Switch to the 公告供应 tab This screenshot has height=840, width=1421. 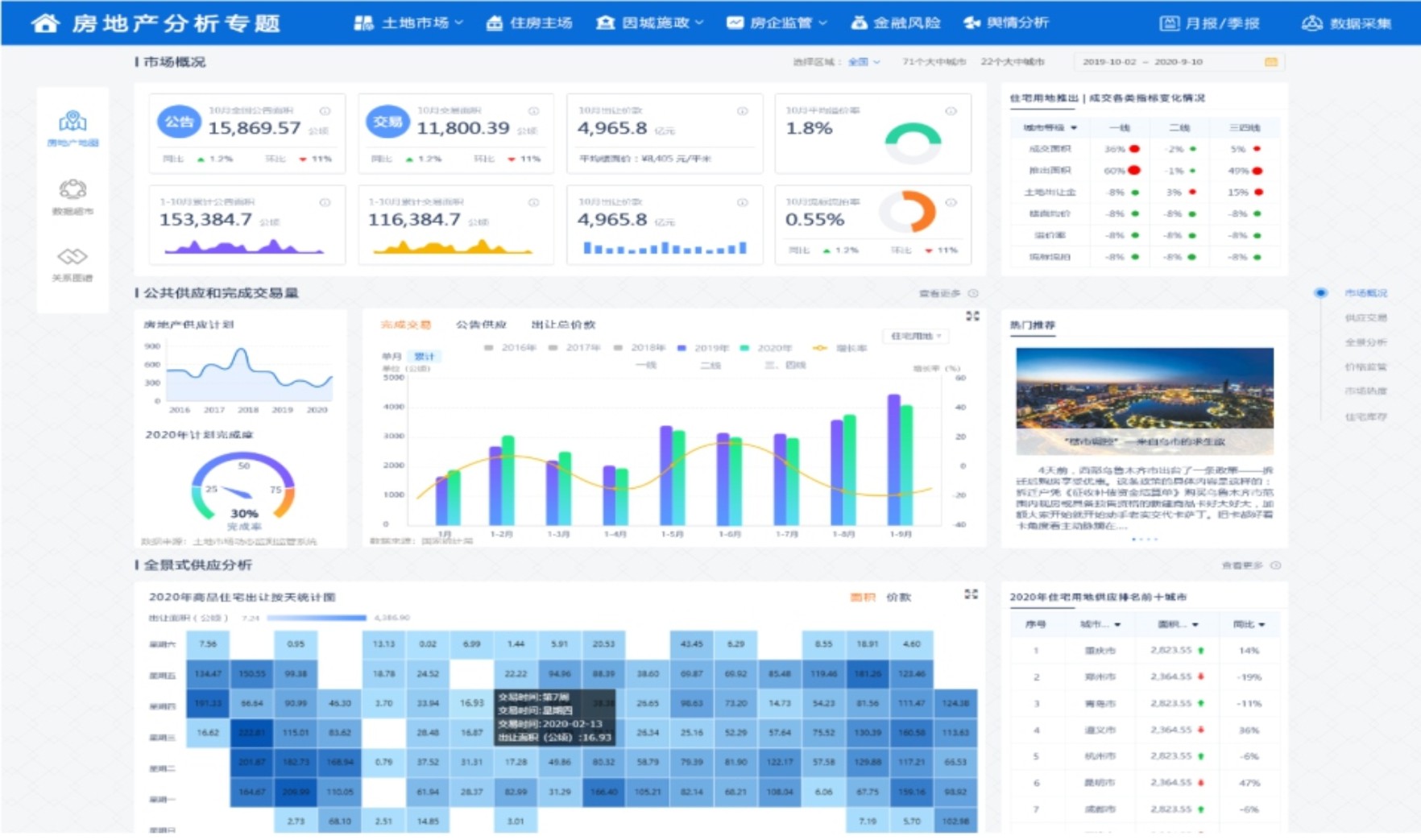point(481,325)
